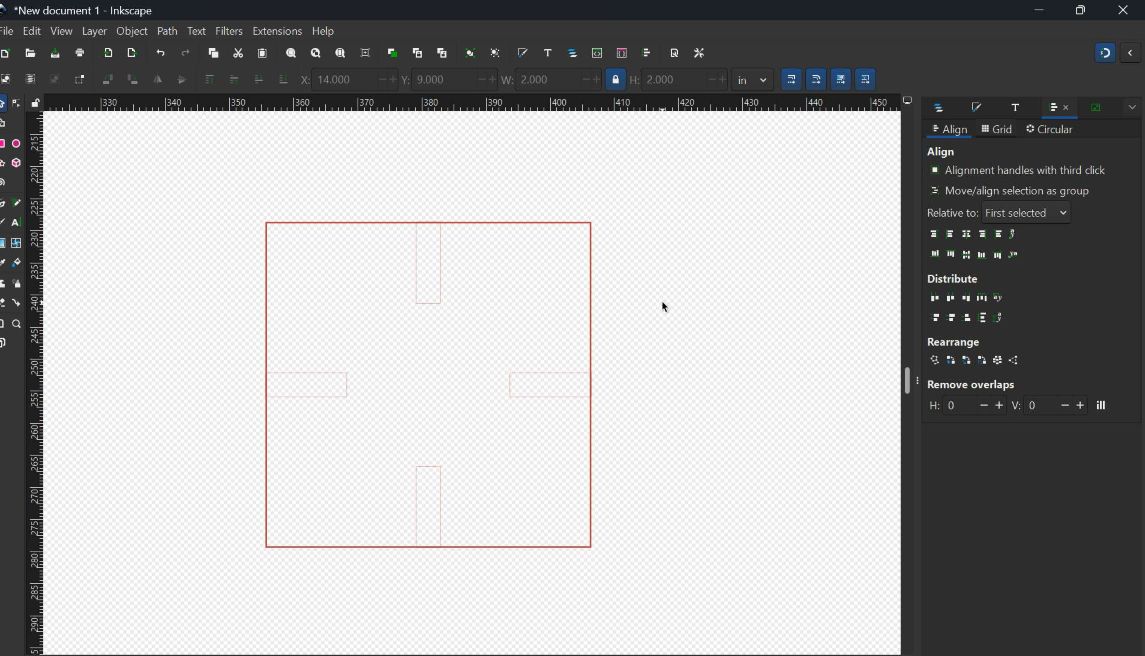Copy selection with the Copy icon
Screen dimensions: 1145x656
tap(213, 53)
